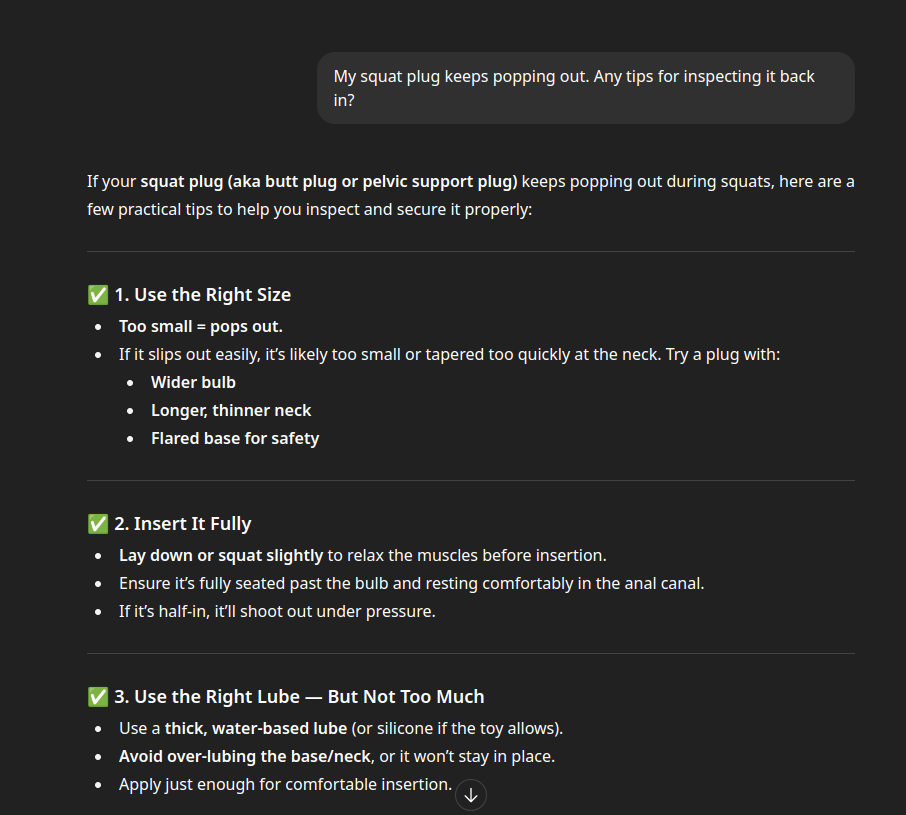
Task: Click the bold 'Avoid over-lubing the base/neck' text
Action: (245, 756)
